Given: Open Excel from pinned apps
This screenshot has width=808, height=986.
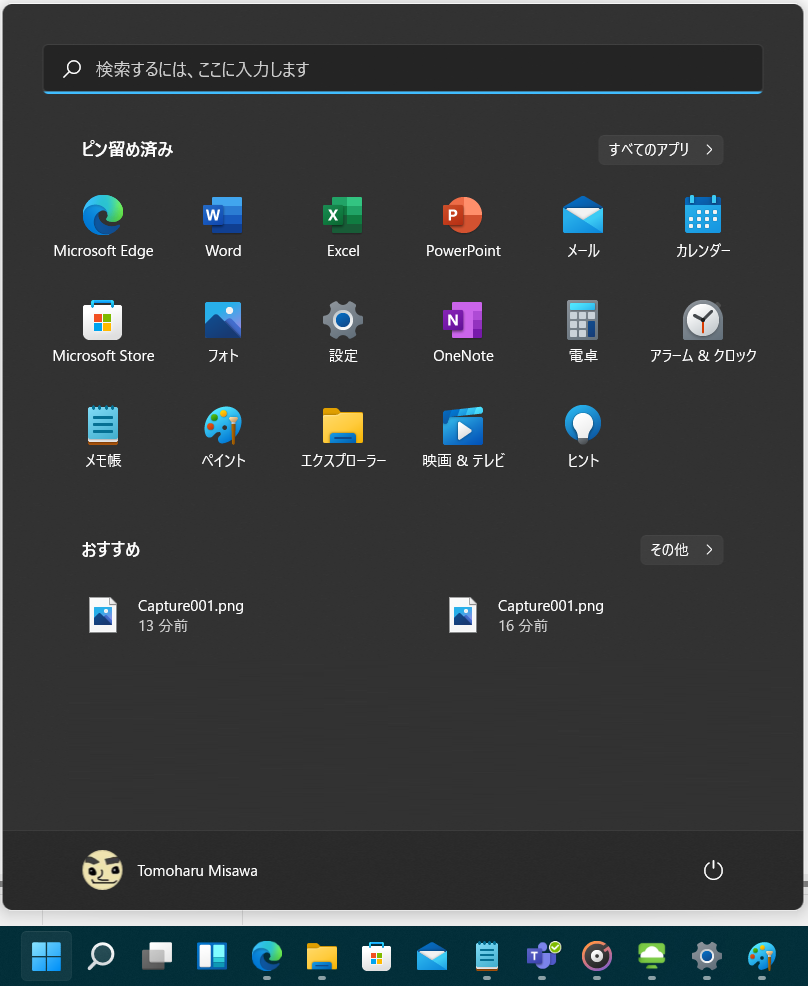Looking at the screenshot, I should coord(343,227).
